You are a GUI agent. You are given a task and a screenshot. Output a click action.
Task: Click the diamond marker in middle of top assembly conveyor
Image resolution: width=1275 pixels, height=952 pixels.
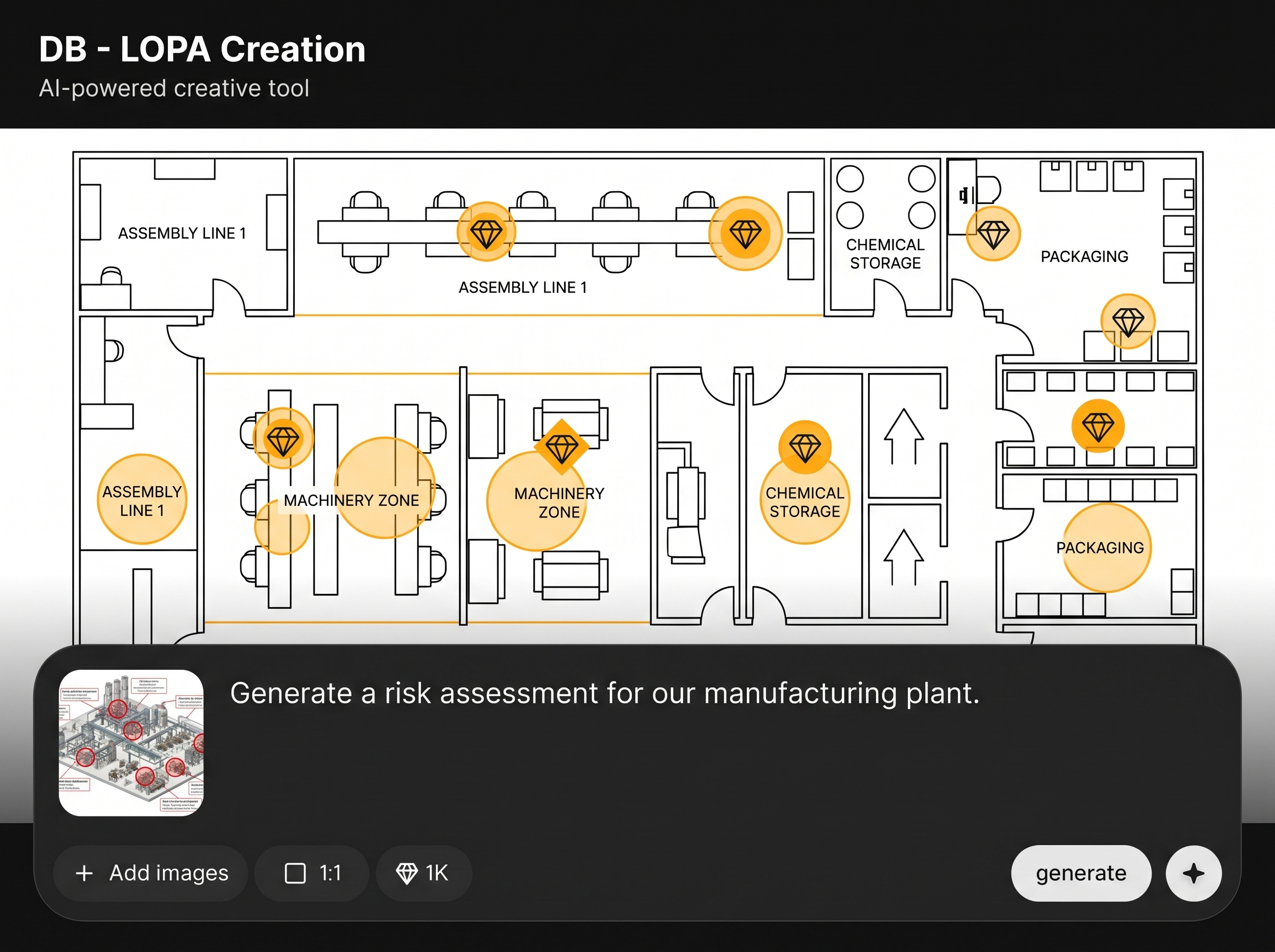pos(486,232)
